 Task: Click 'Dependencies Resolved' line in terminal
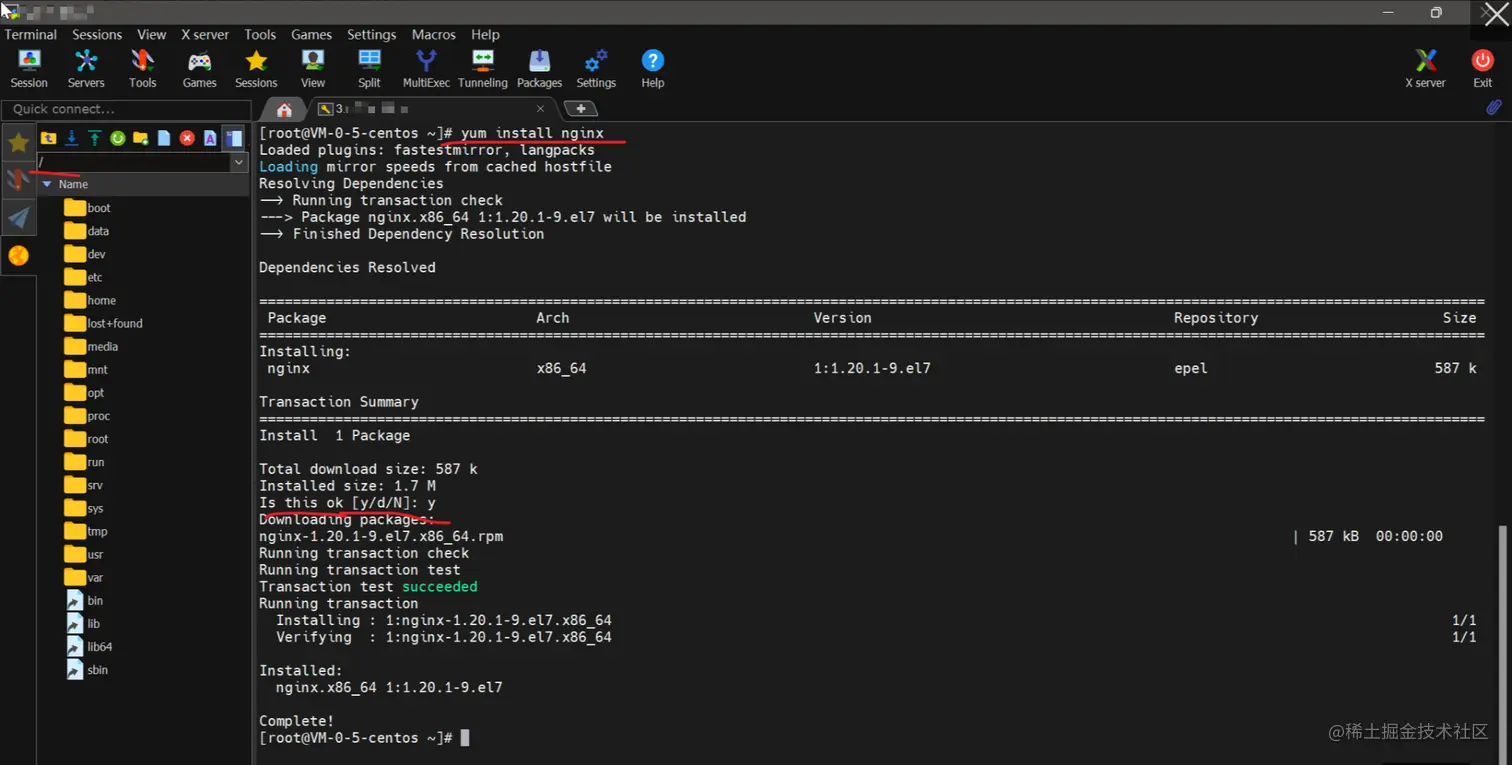[x=347, y=267]
